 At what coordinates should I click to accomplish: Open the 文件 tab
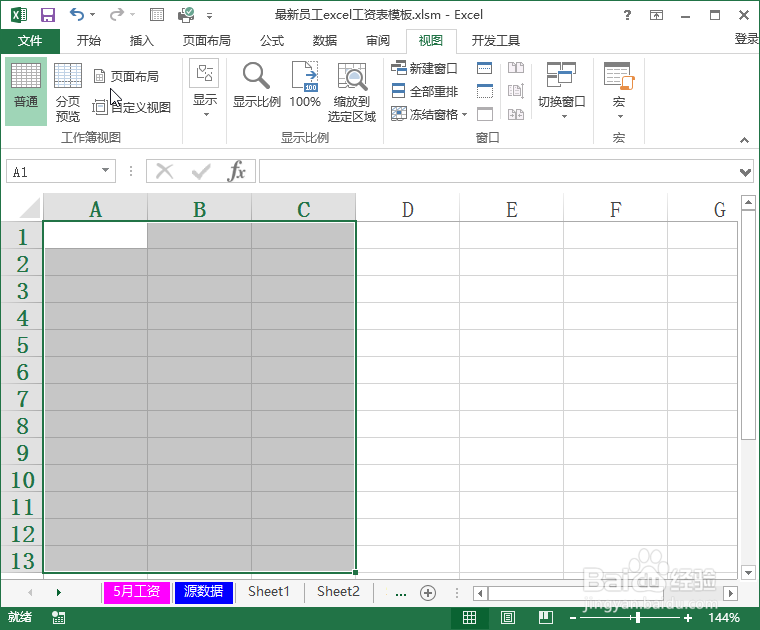(x=30, y=41)
